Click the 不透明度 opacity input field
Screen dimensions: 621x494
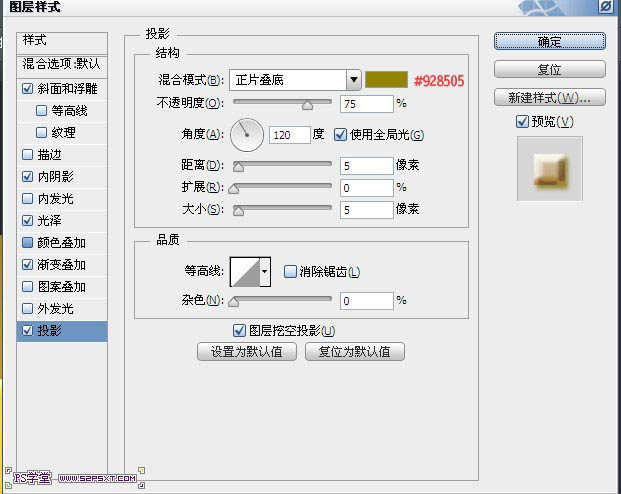(x=364, y=103)
